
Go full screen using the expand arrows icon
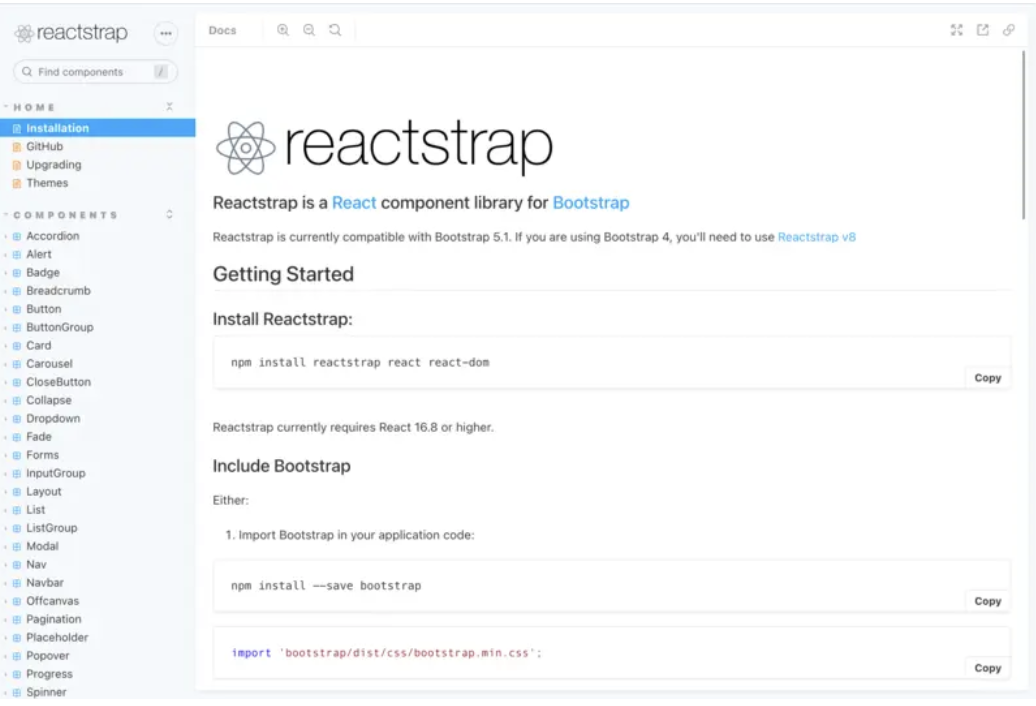coord(956,30)
